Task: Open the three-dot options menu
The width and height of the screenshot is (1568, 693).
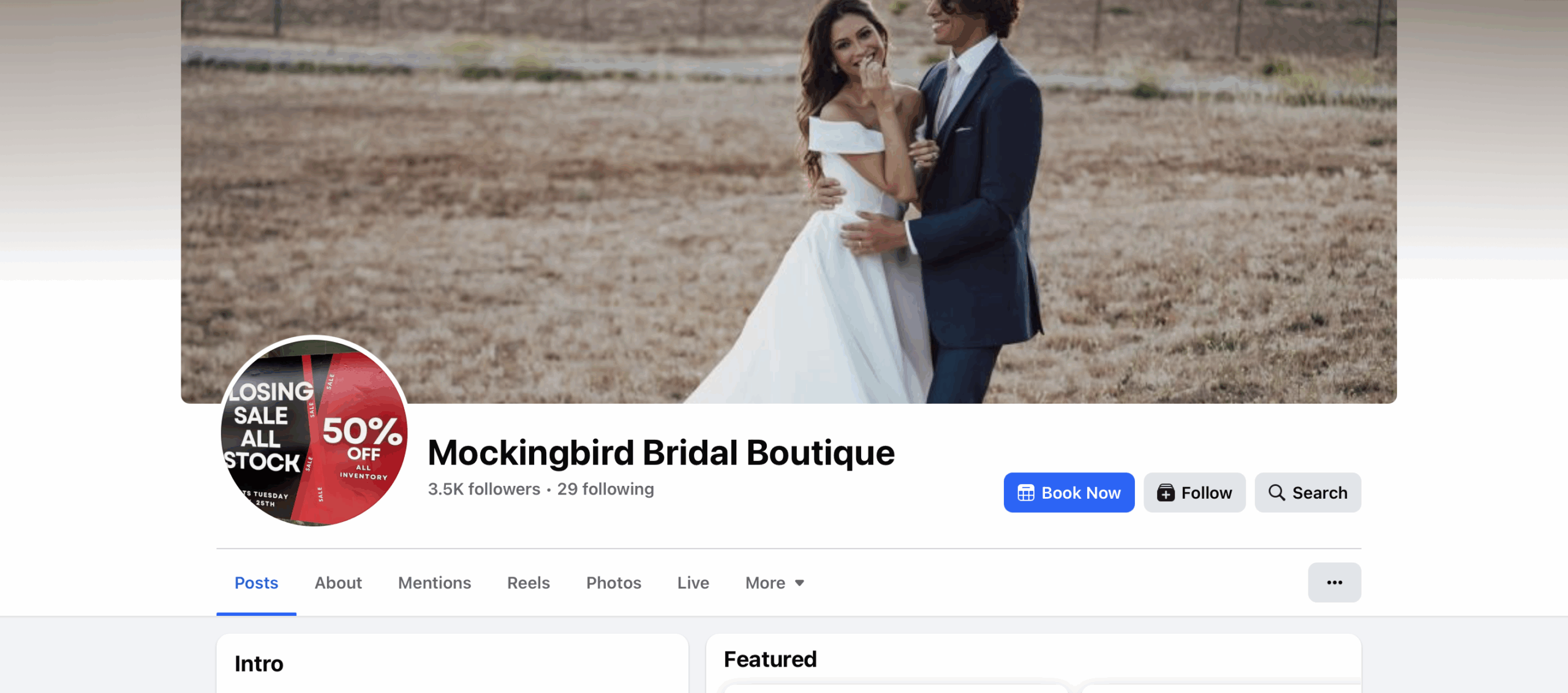Action: point(1335,582)
